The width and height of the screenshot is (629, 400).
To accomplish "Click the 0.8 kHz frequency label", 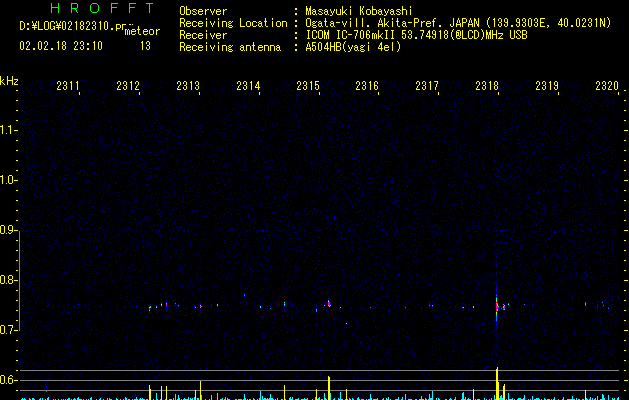I will point(8,280).
